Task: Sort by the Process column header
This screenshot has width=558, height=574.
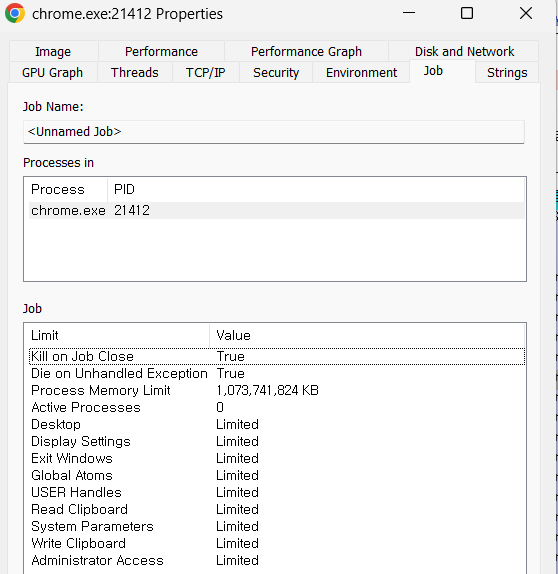Action: [x=68, y=189]
